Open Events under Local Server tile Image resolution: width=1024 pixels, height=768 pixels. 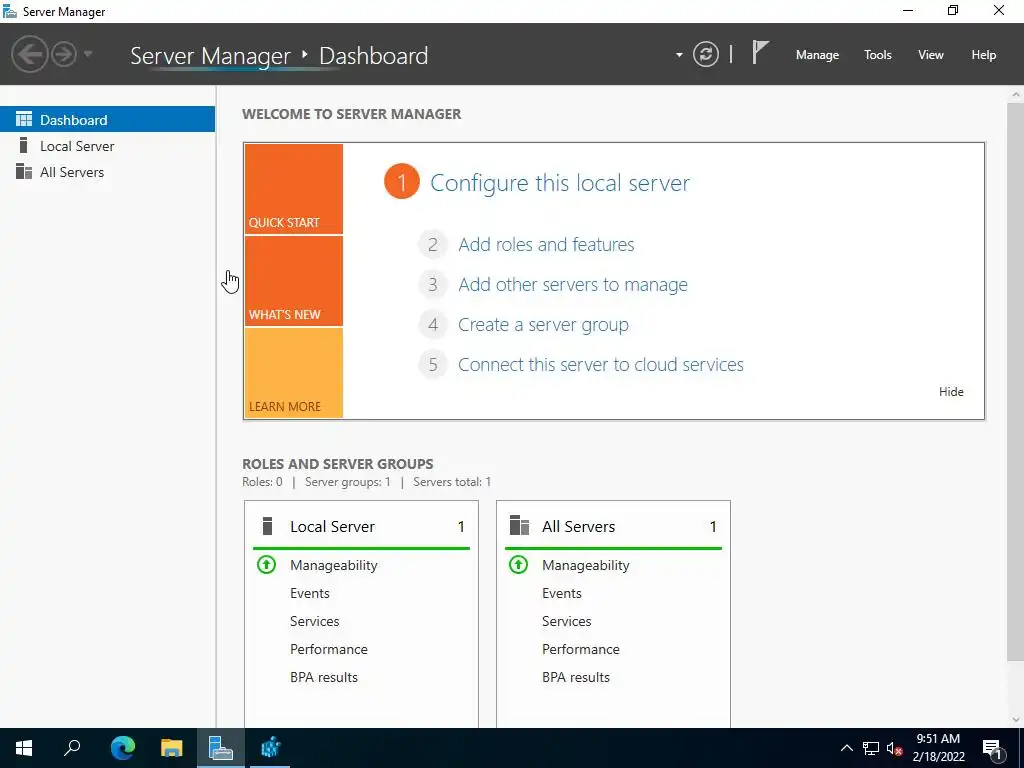coord(310,593)
